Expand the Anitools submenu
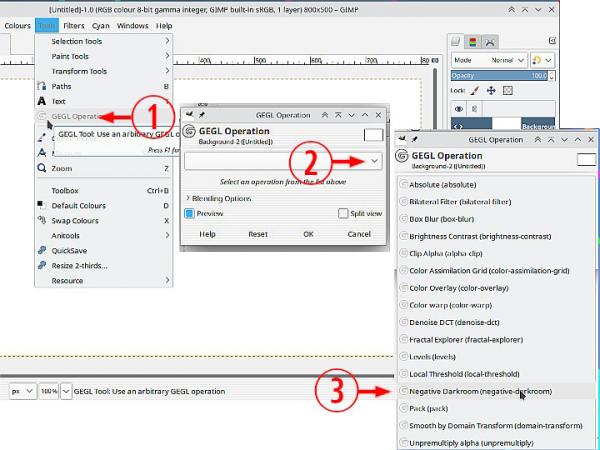The height and width of the screenshot is (450, 600). 103,235
